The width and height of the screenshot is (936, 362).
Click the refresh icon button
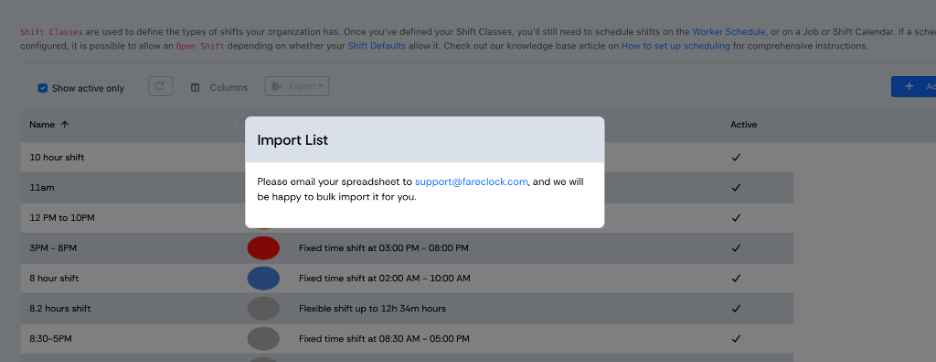(x=160, y=87)
